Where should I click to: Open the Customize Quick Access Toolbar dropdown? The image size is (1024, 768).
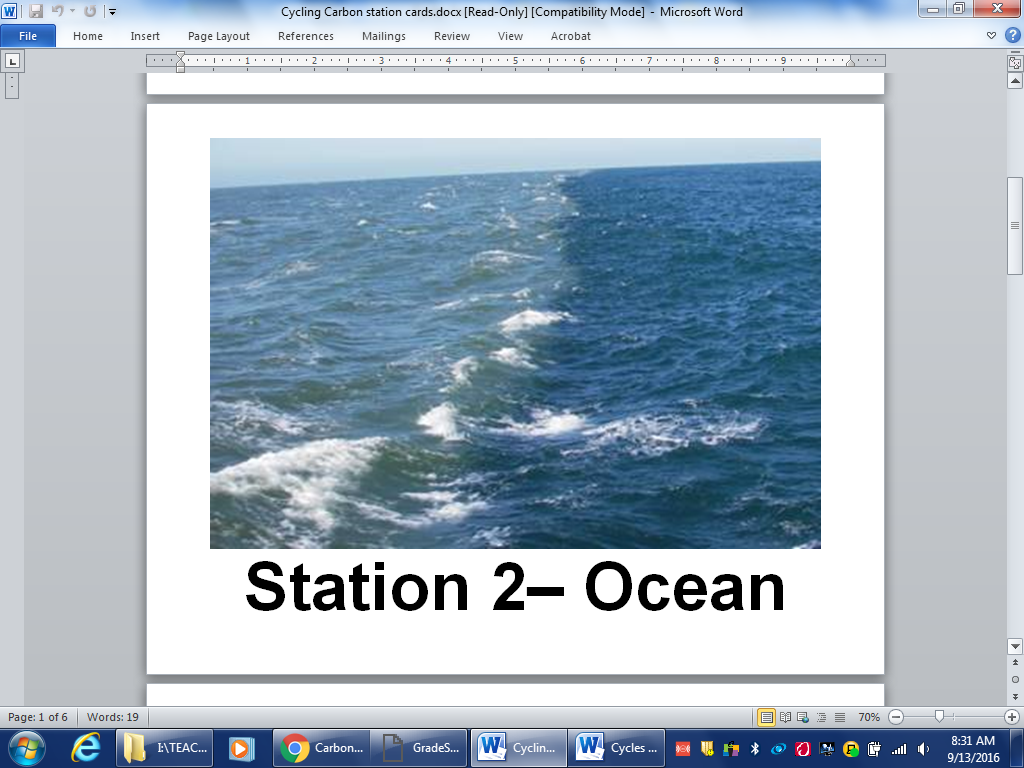tap(112, 11)
